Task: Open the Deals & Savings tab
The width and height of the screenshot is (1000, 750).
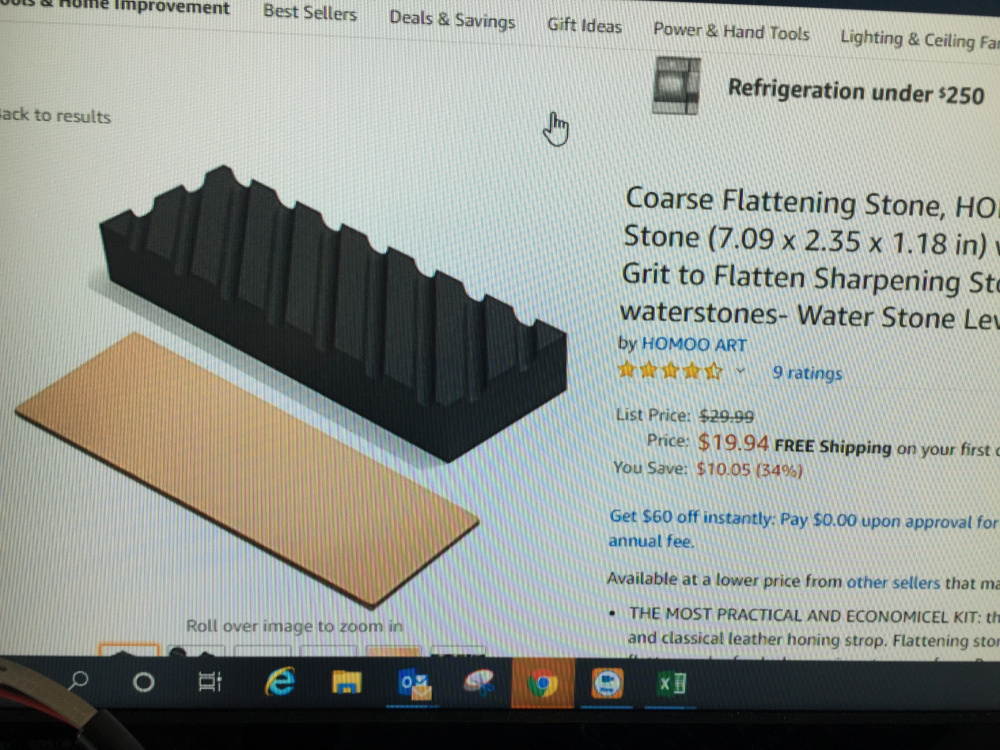Action: pos(452,19)
